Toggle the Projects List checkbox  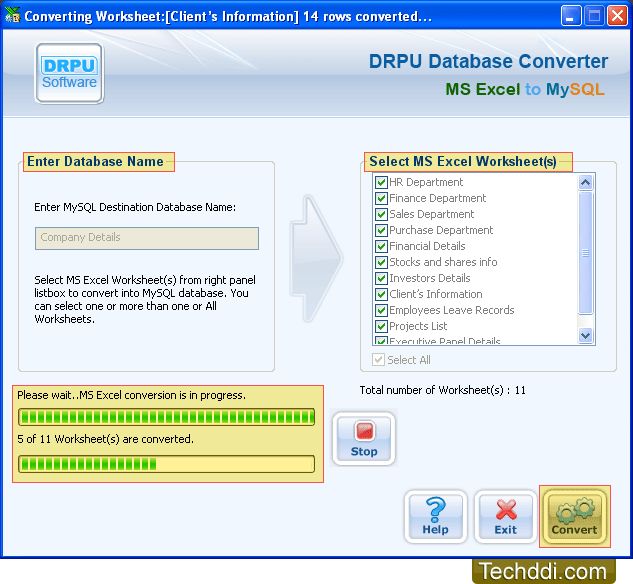pos(381,326)
